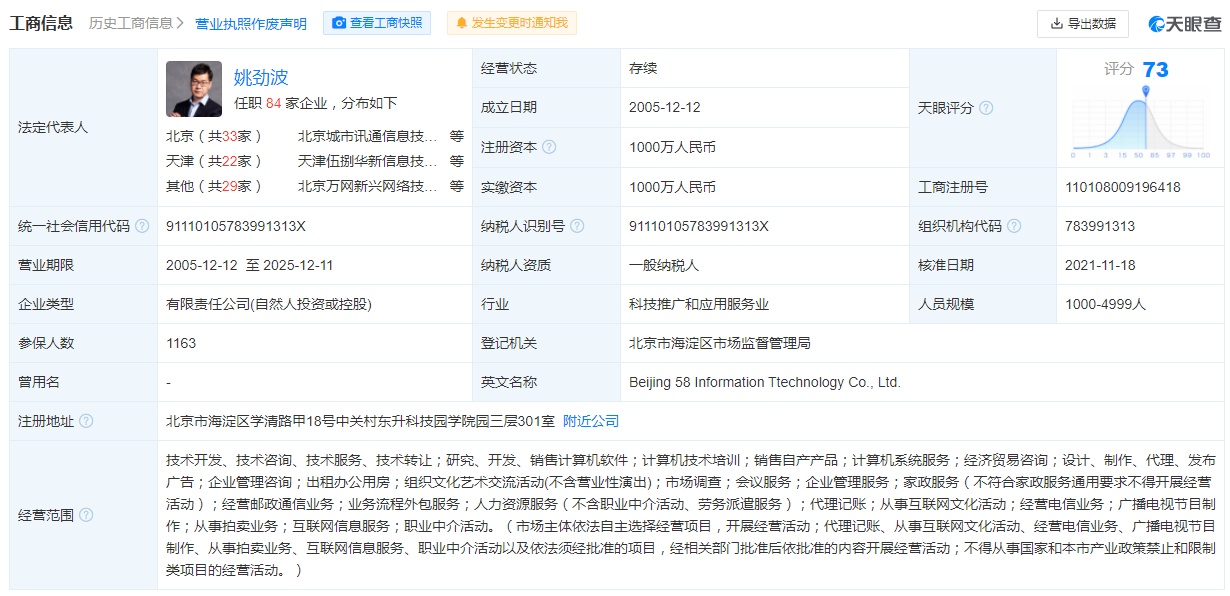The width and height of the screenshot is (1230, 596).
Task: Click 组织机构代码 value 783991313
Action: pos(1100,226)
